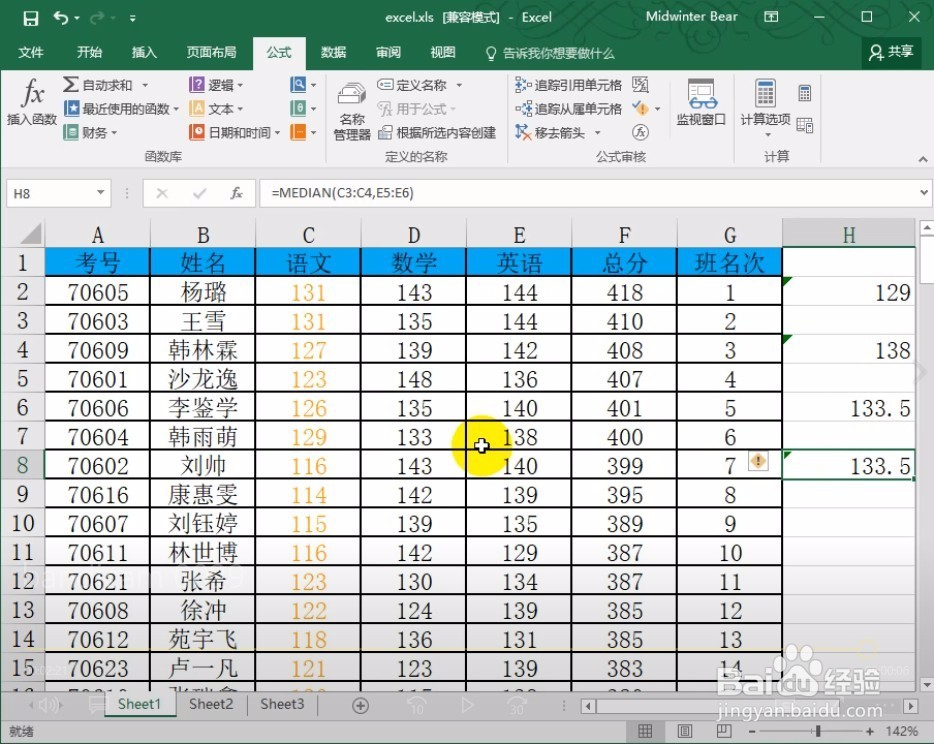Viewport: 934px width, 744px height.
Task: Switch to Page Break Preview in status bar
Action: click(724, 731)
